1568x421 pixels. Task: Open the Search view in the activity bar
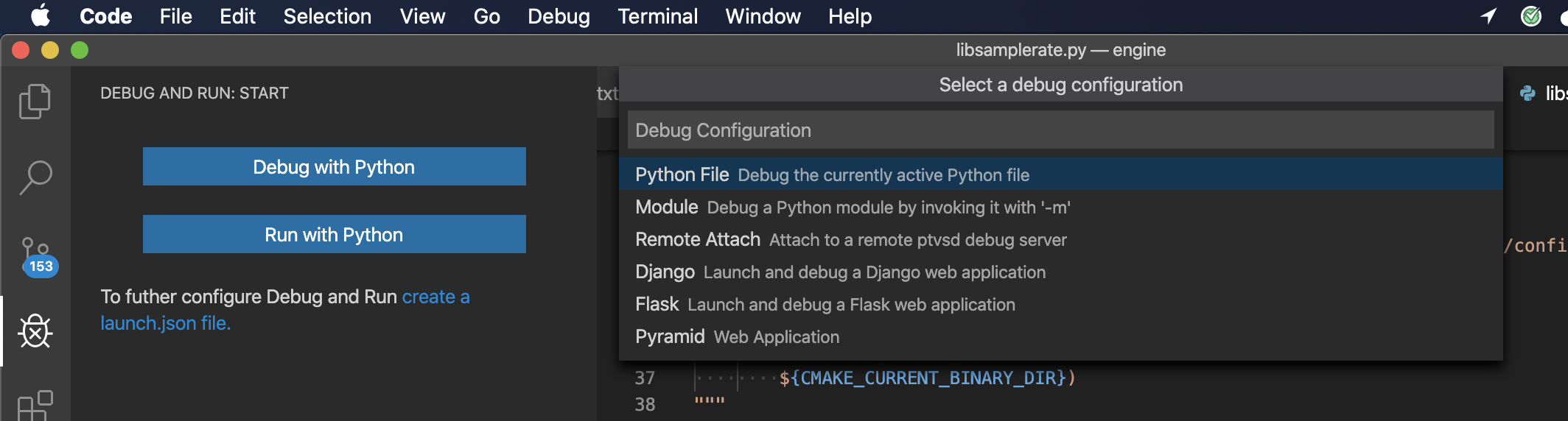35,177
